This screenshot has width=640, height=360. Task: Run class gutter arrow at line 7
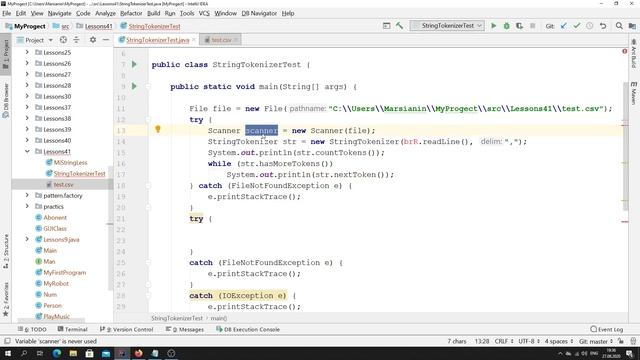pyautogui.click(x=134, y=64)
